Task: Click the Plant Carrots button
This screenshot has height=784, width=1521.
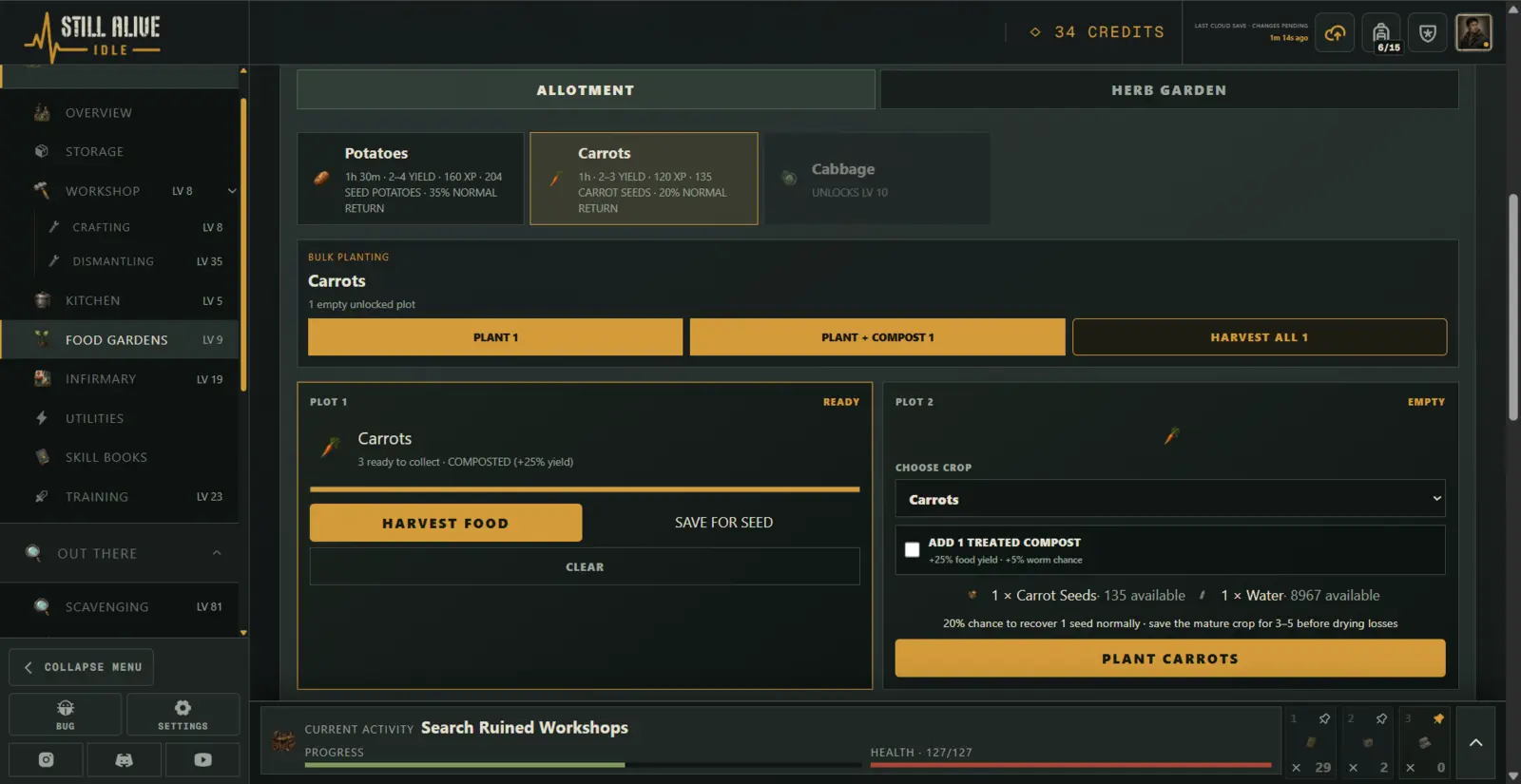Action: [1170, 659]
